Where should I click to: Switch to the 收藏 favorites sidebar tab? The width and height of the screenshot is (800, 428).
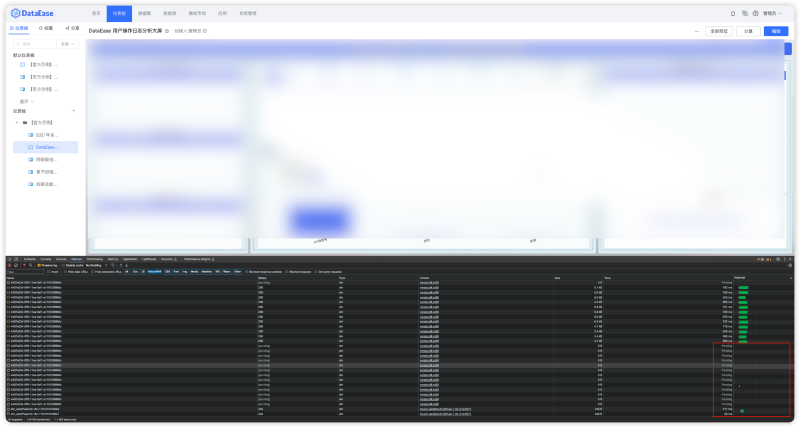tap(46, 28)
